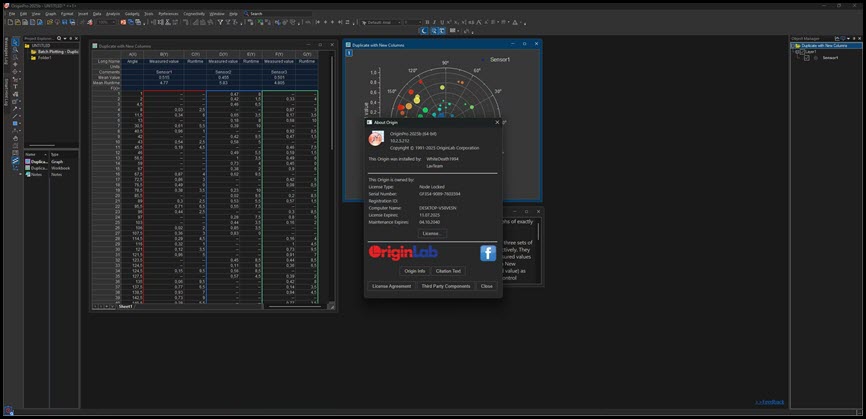
Task: Click the Name column header in Project Explorer
Action: coord(36,155)
